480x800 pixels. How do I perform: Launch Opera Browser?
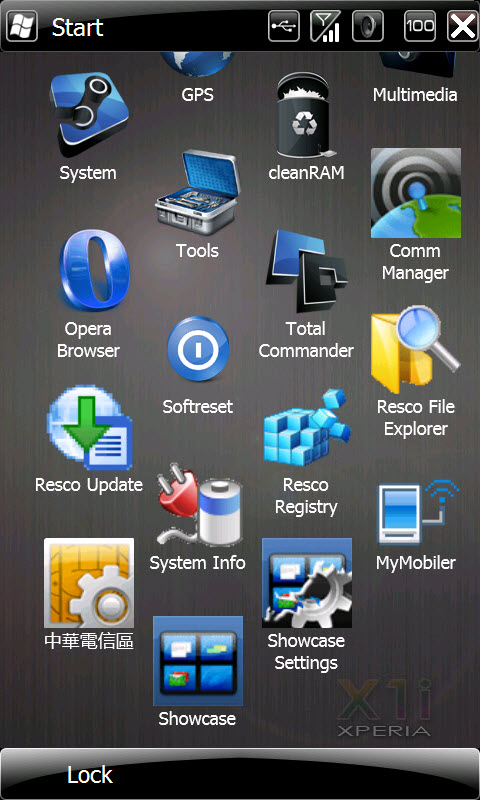coord(94,270)
